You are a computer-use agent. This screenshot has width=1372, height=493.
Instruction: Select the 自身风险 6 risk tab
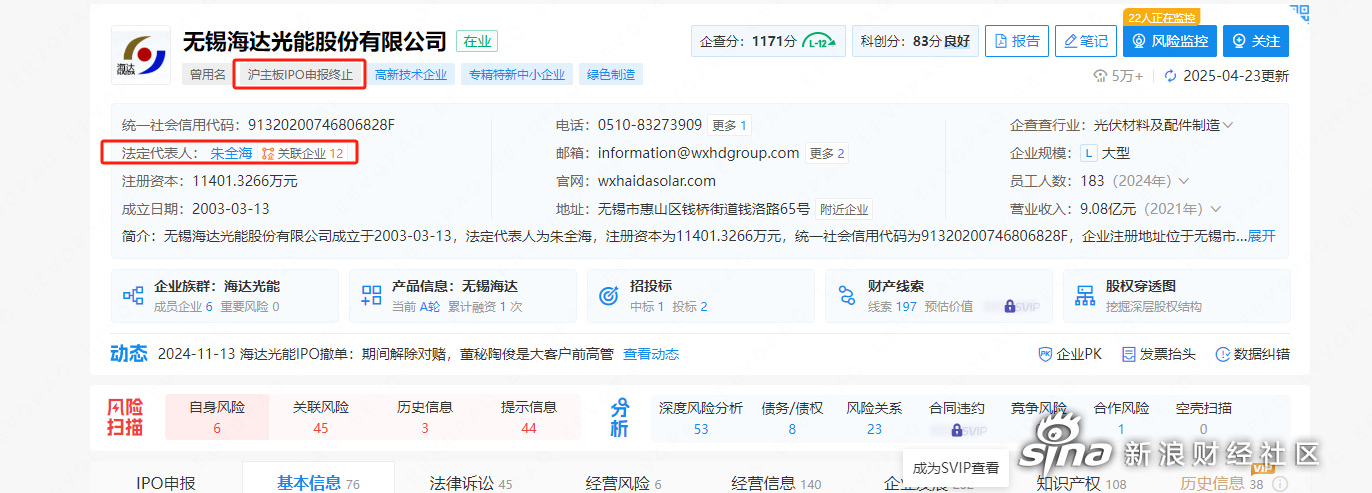[x=216, y=417]
